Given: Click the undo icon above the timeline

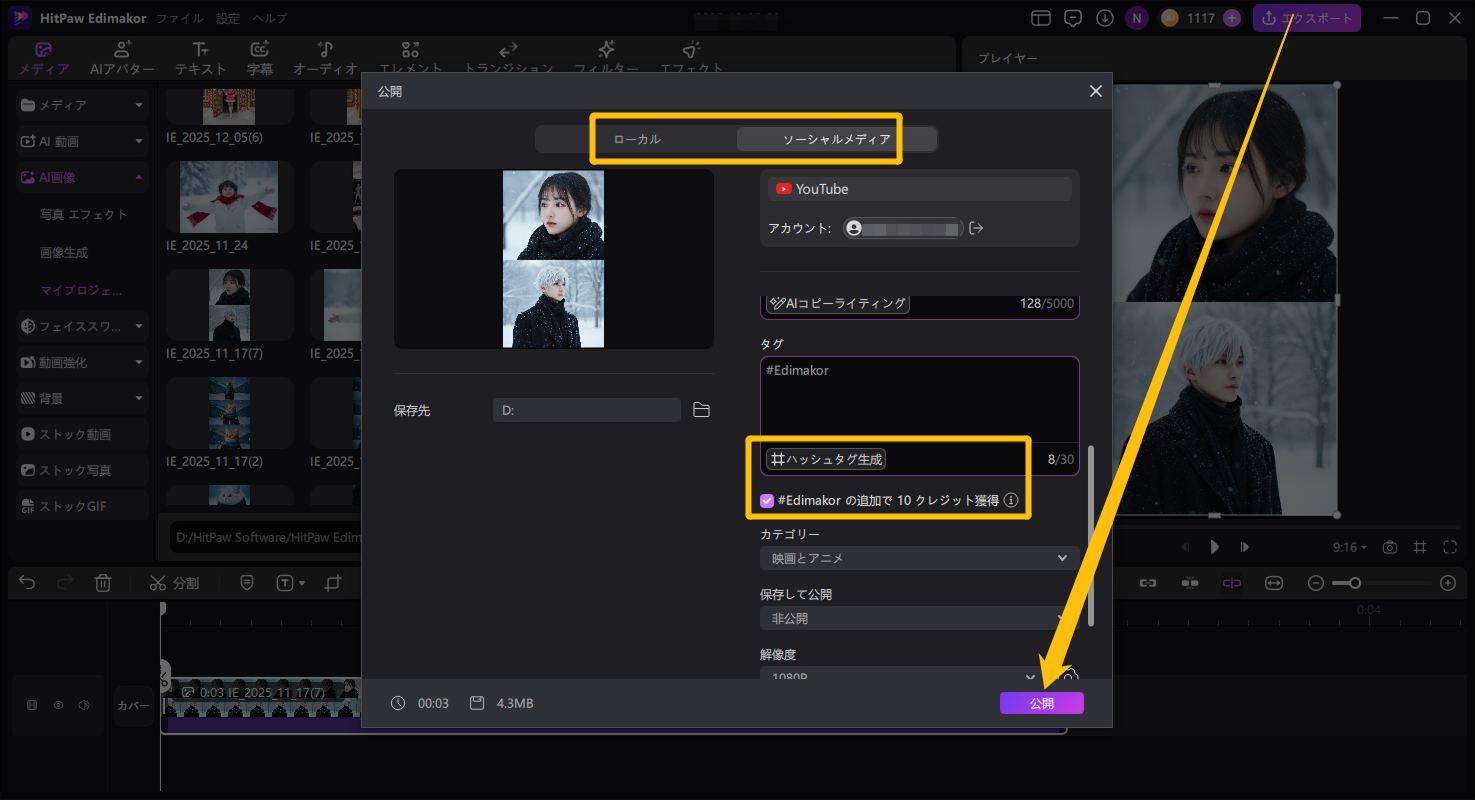Looking at the screenshot, I should 25,582.
